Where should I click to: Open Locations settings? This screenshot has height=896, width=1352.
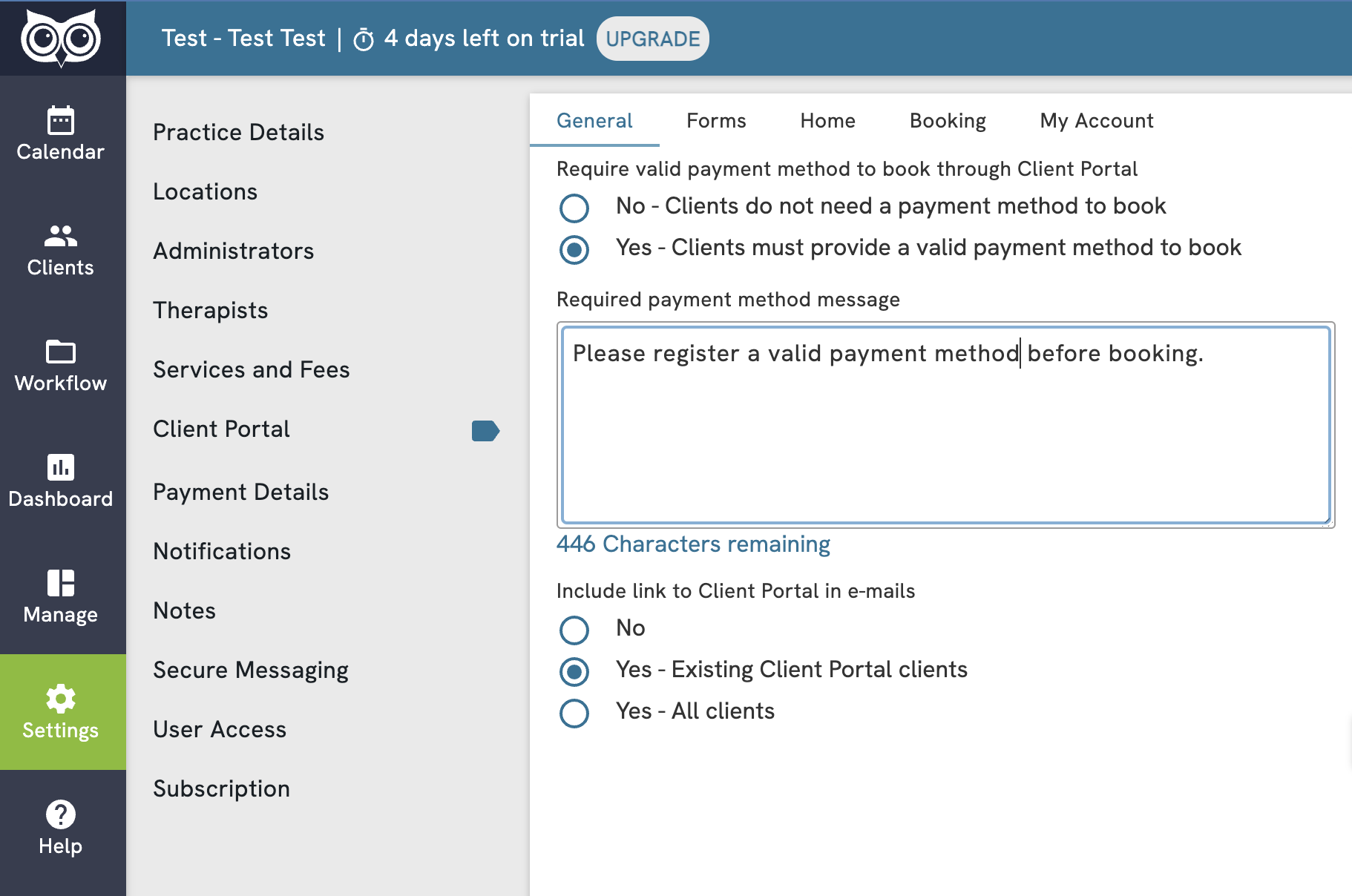point(205,191)
